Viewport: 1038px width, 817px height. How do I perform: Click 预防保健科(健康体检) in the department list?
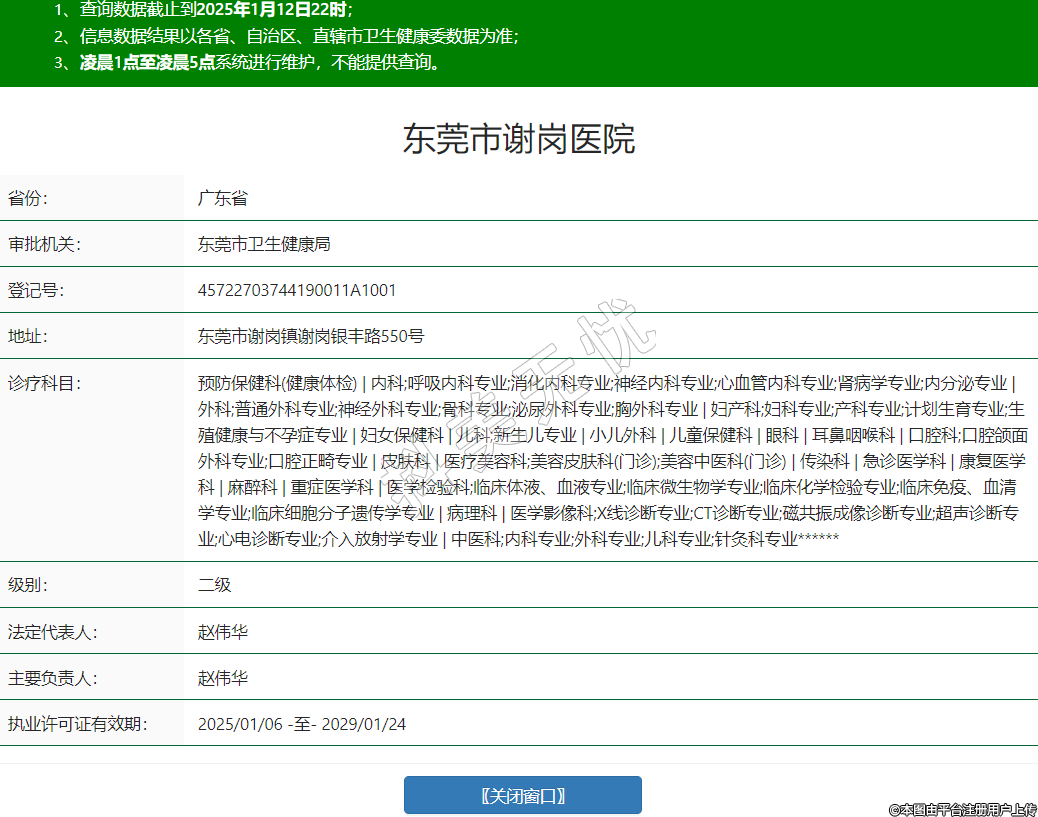click(277, 383)
